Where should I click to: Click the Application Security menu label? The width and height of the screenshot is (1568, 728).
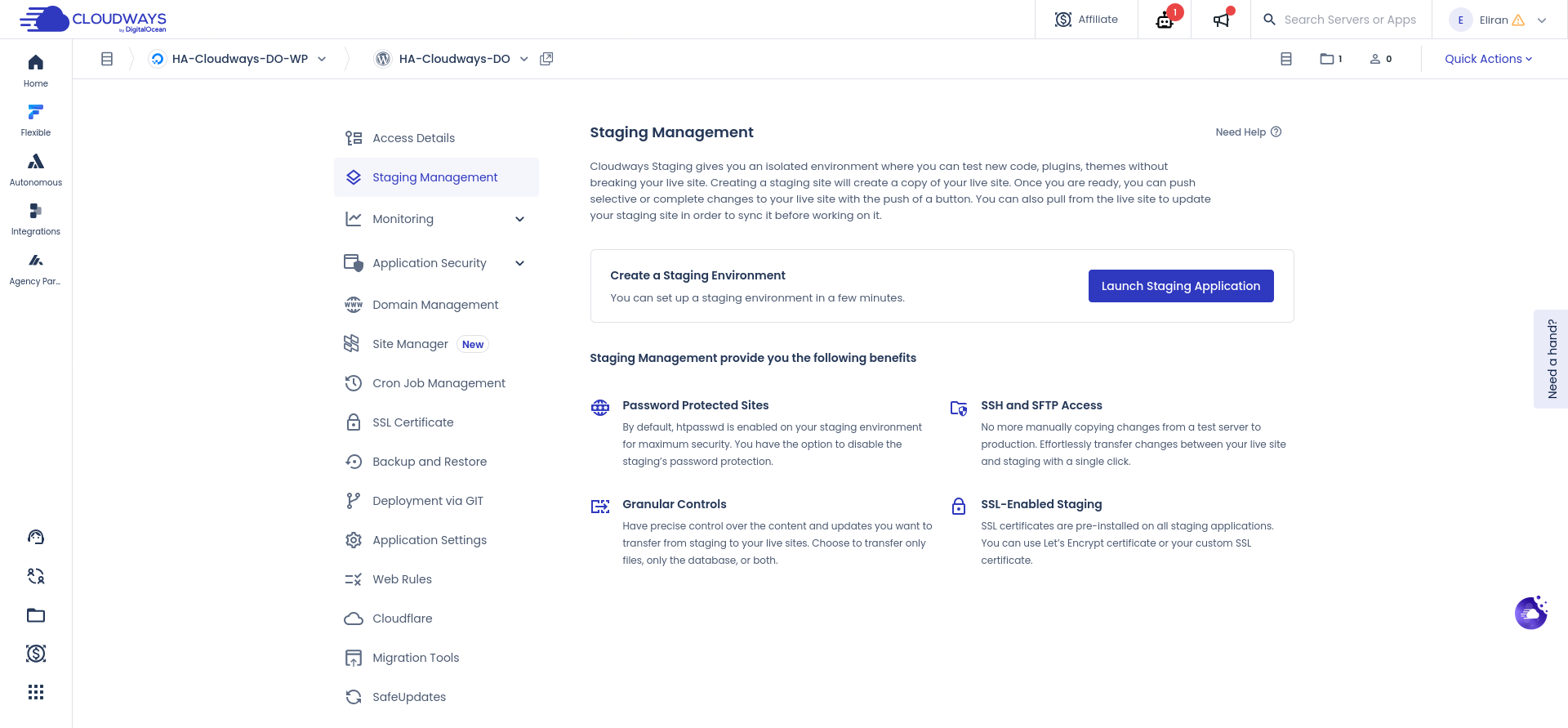coord(430,263)
